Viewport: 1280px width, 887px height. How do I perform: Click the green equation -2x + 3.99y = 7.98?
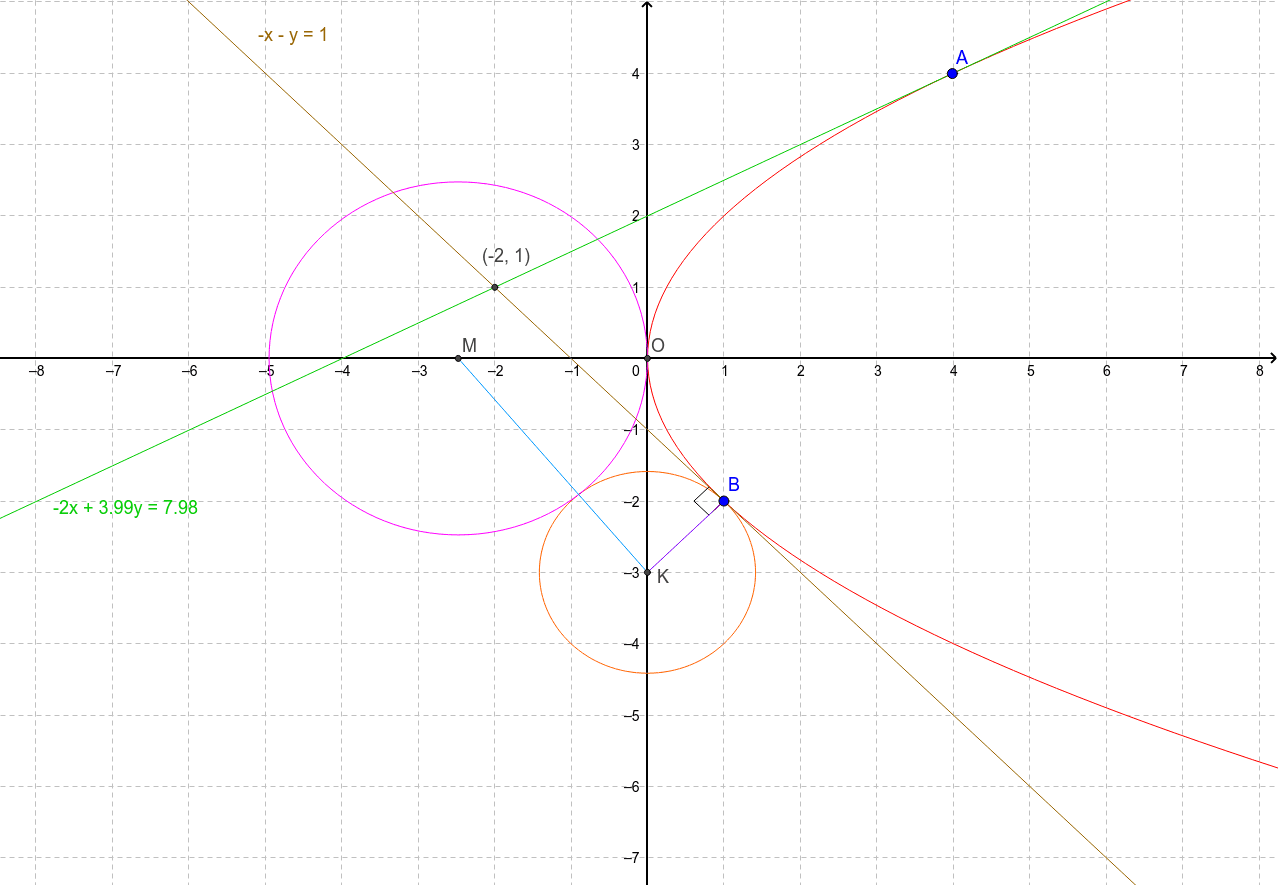[126, 508]
